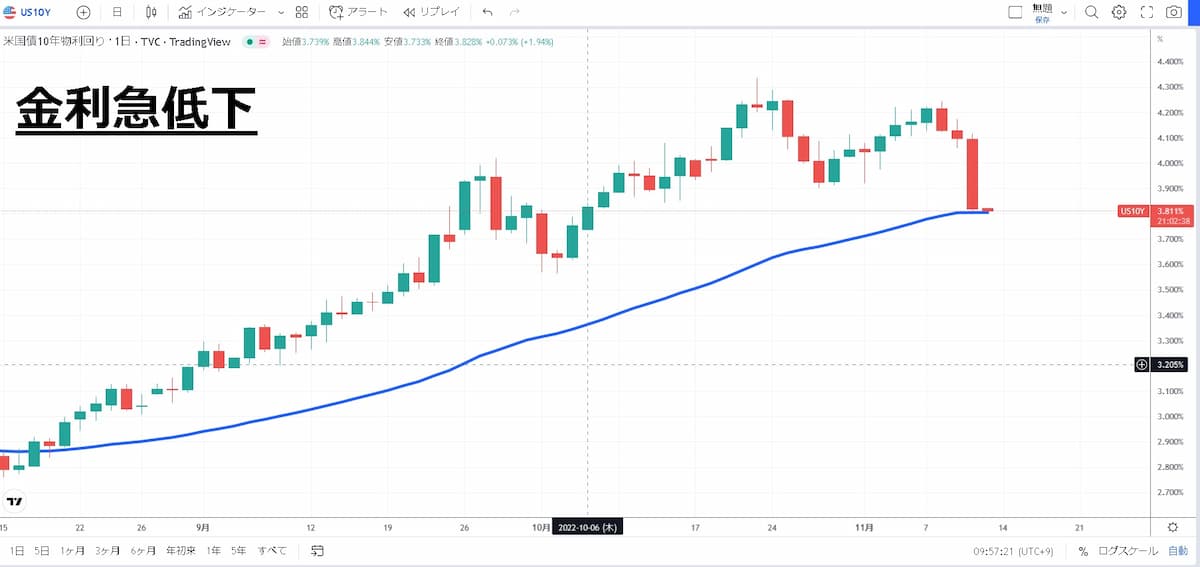Toggle the percent scale at bottom right
This screenshot has height=567, width=1200.
point(1083,551)
